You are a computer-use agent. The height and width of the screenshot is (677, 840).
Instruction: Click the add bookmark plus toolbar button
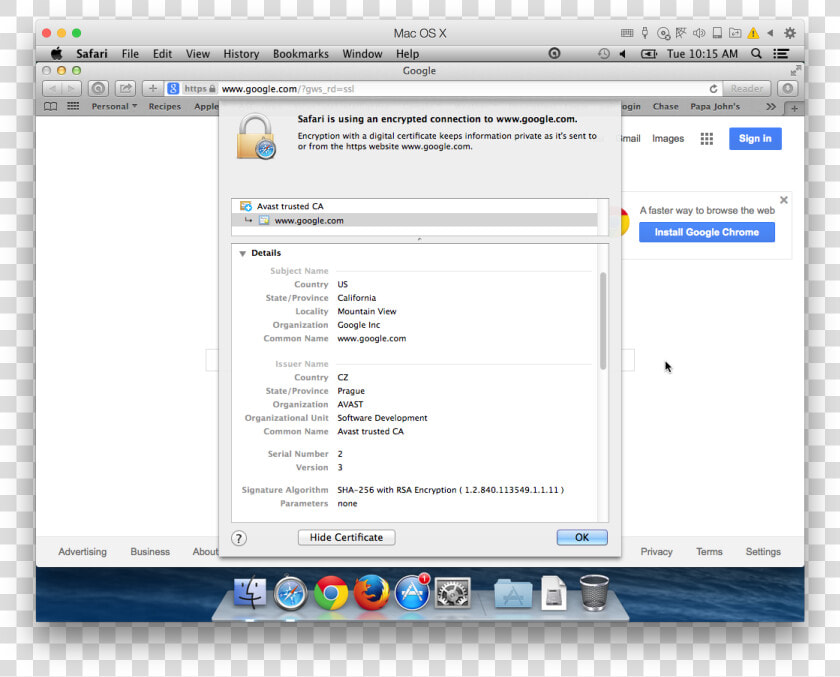pos(153,88)
